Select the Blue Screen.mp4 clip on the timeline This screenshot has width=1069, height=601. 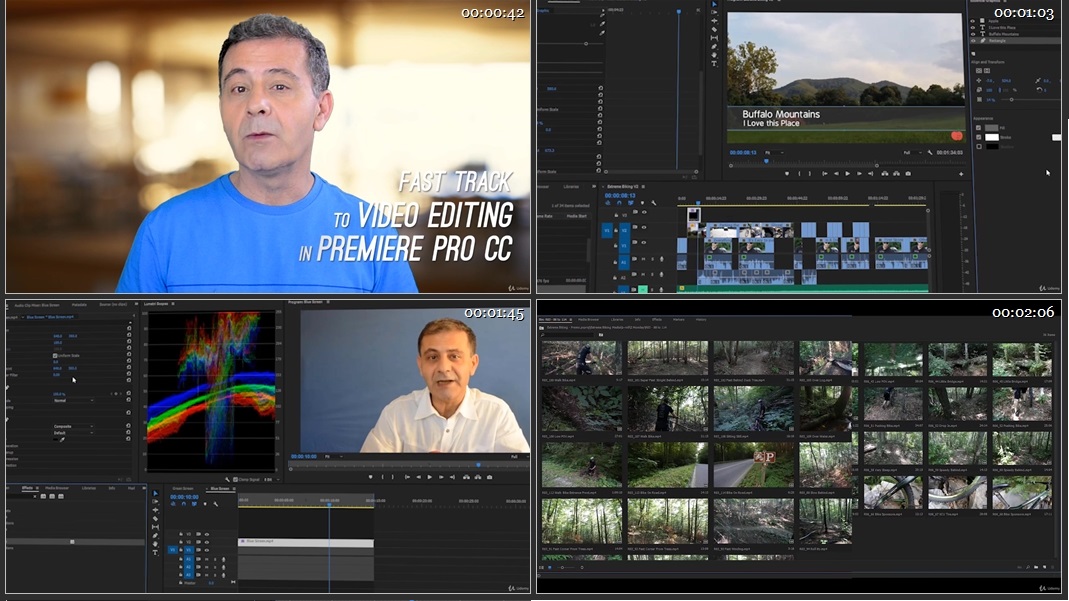[305, 542]
